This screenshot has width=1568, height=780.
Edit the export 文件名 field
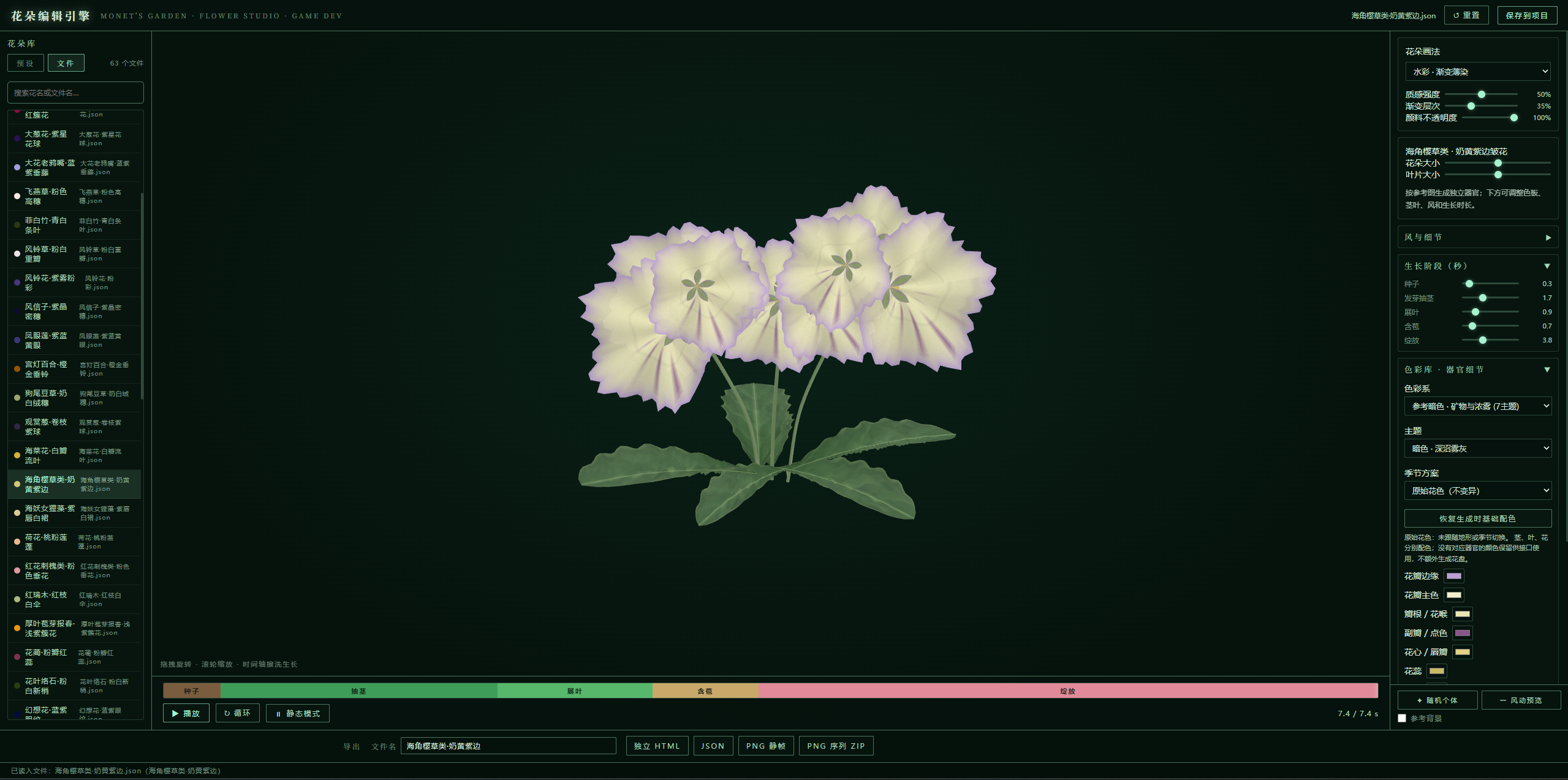point(508,746)
